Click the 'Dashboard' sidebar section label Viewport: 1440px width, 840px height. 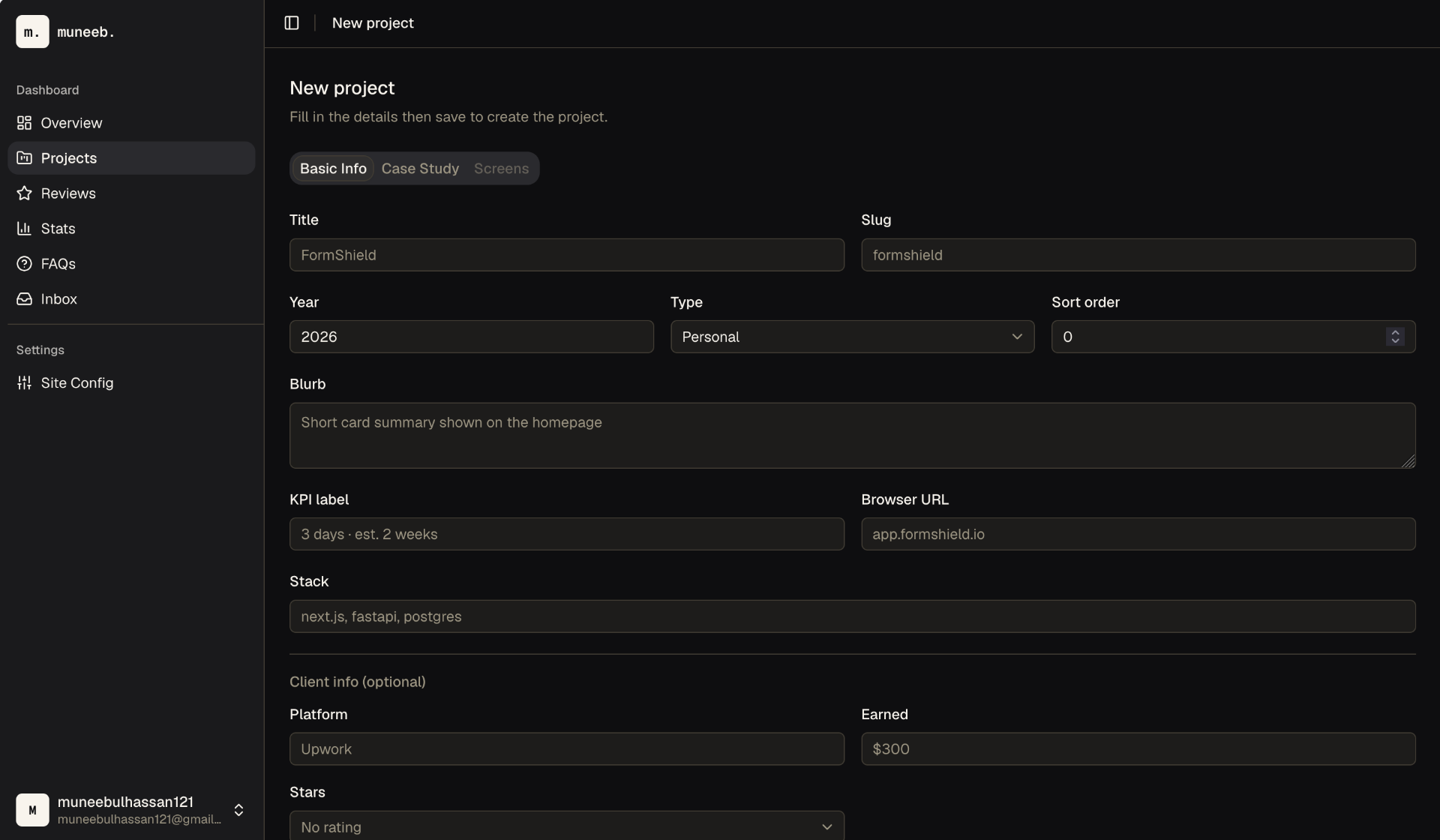tap(47, 90)
